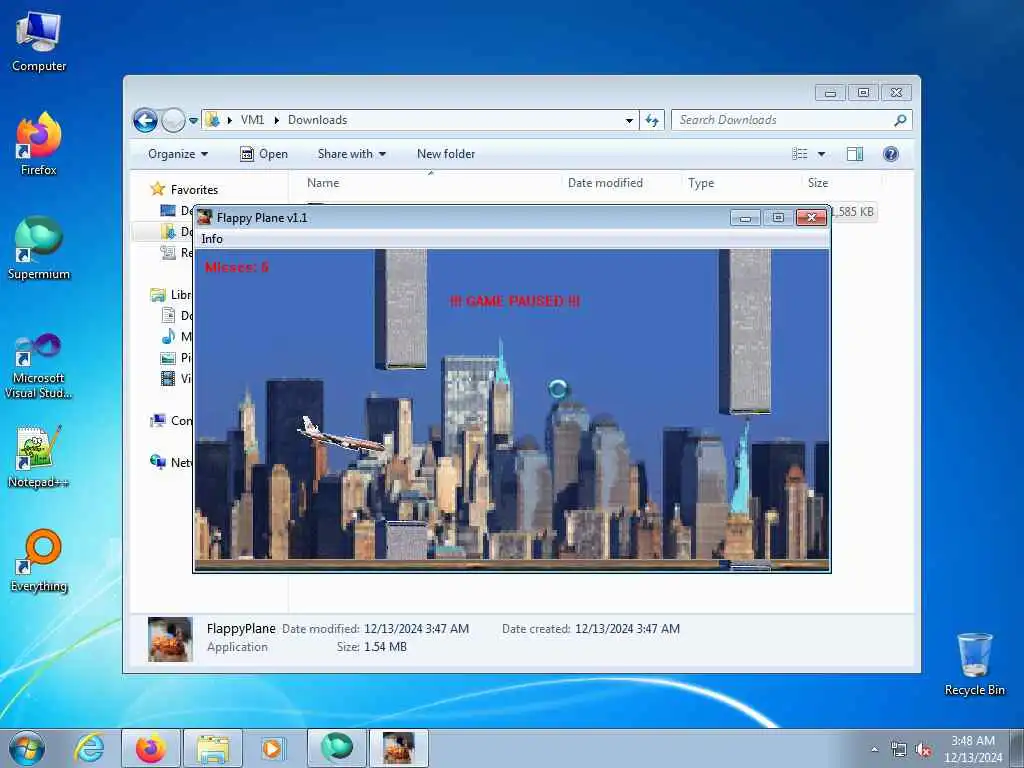Image resolution: width=1024 pixels, height=768 pixels.
Task: Switch to File Explorer taskbar button
Action: (x=213, y=748)
